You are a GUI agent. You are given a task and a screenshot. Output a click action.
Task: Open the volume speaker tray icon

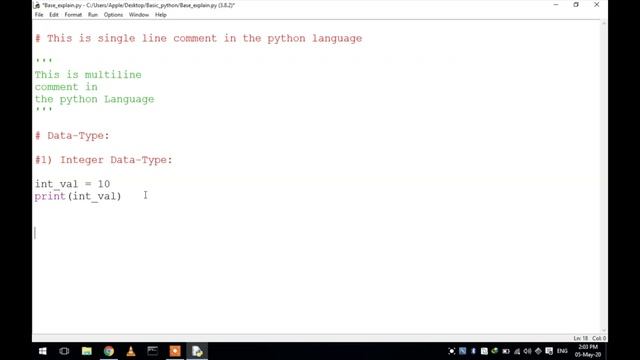(527, 351)
